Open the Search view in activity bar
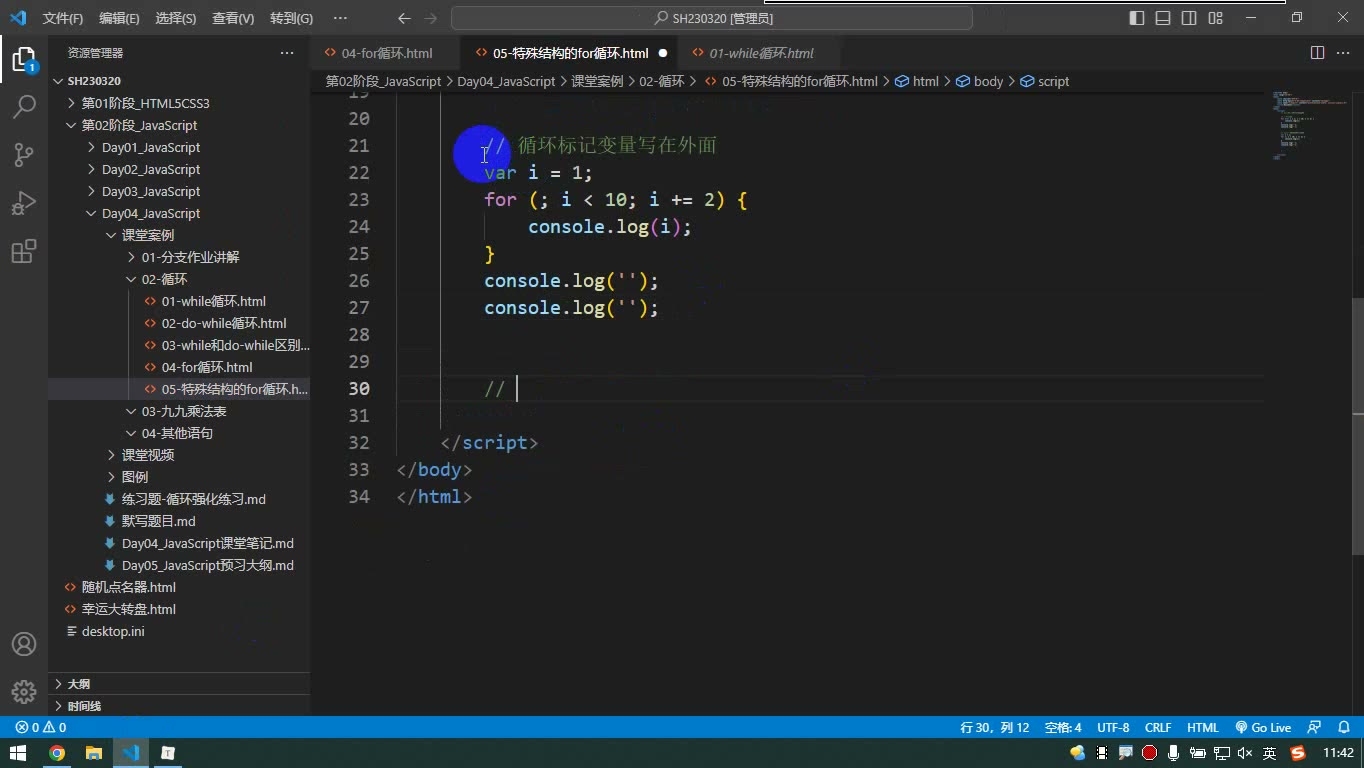 [x=24, y=106]
